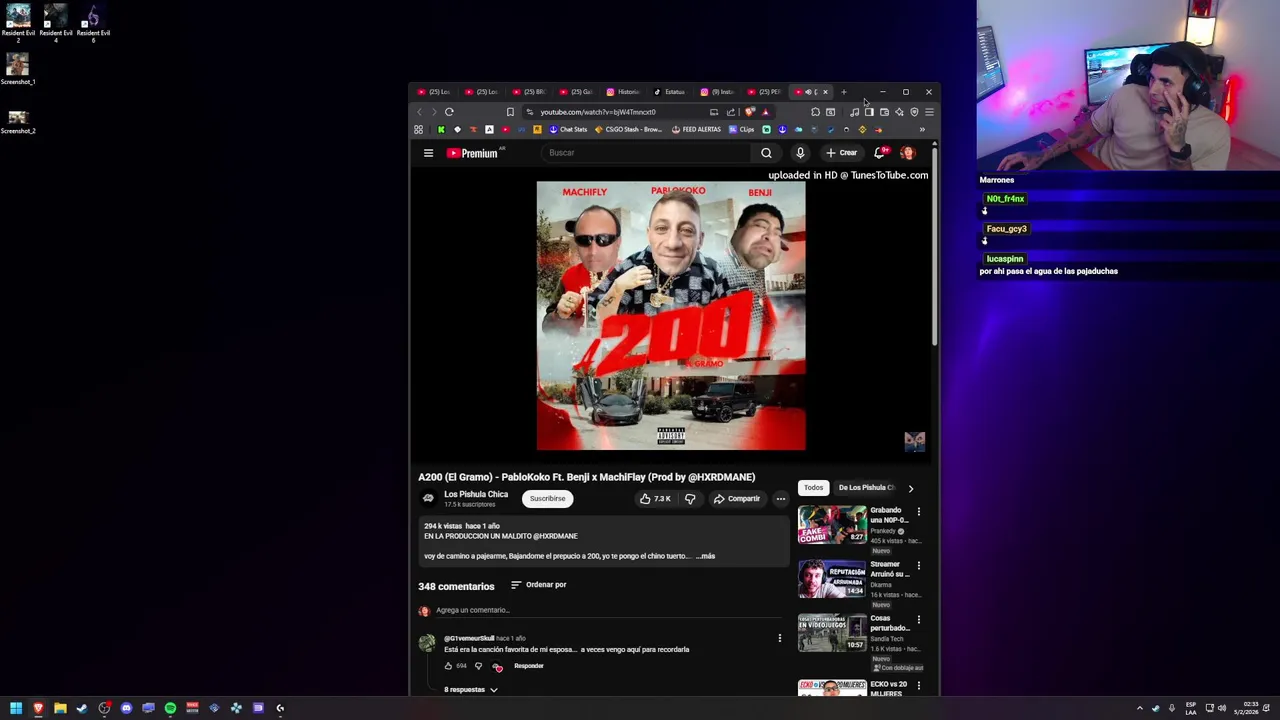Bookmark this page via bookmark icon
The height and width of the screenshot is (720, 1280).
[510, 112]
